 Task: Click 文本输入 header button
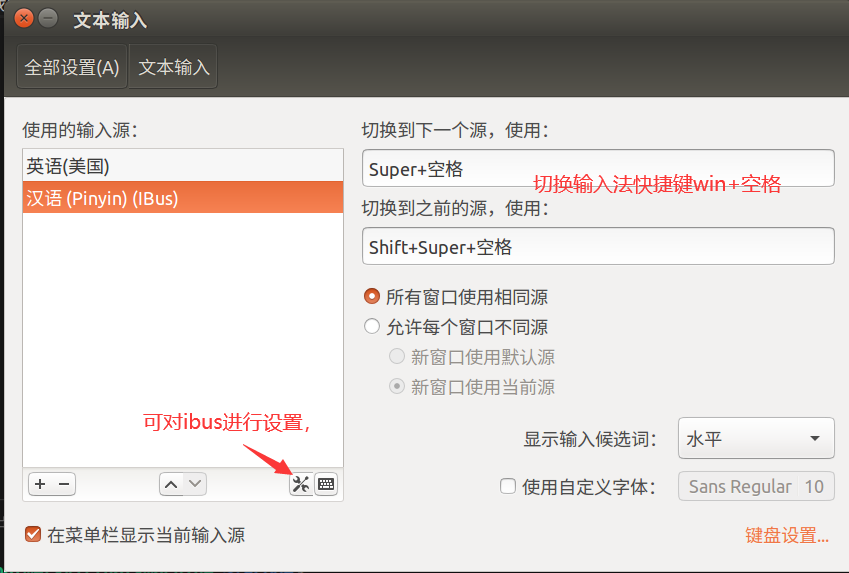click(173, 67)
